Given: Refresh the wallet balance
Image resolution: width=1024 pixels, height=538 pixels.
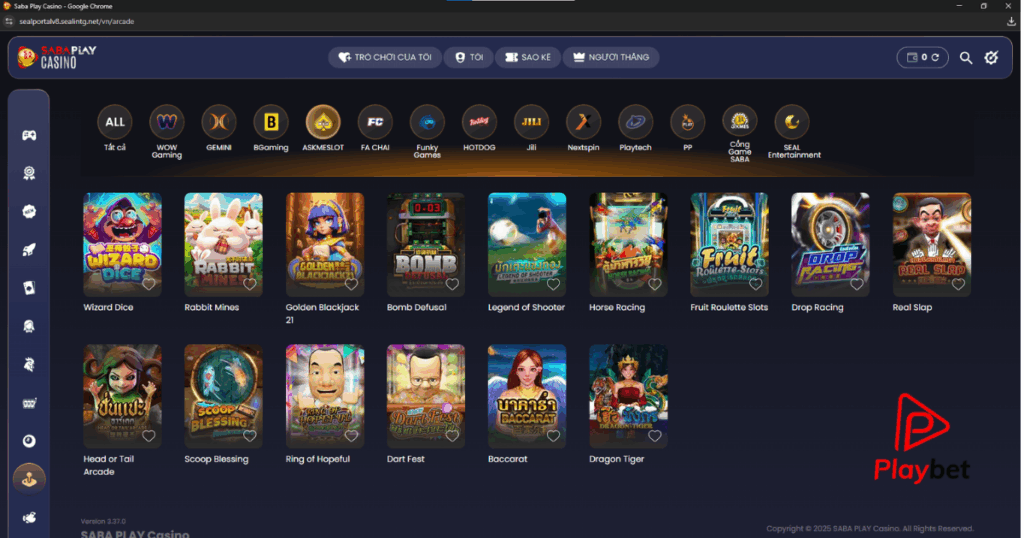Looking at the screenshot, I should [935, 57].
